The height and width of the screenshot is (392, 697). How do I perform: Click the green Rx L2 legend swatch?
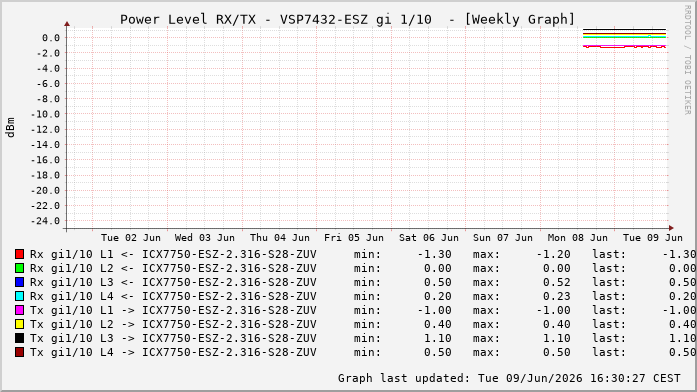pos(20,268)
